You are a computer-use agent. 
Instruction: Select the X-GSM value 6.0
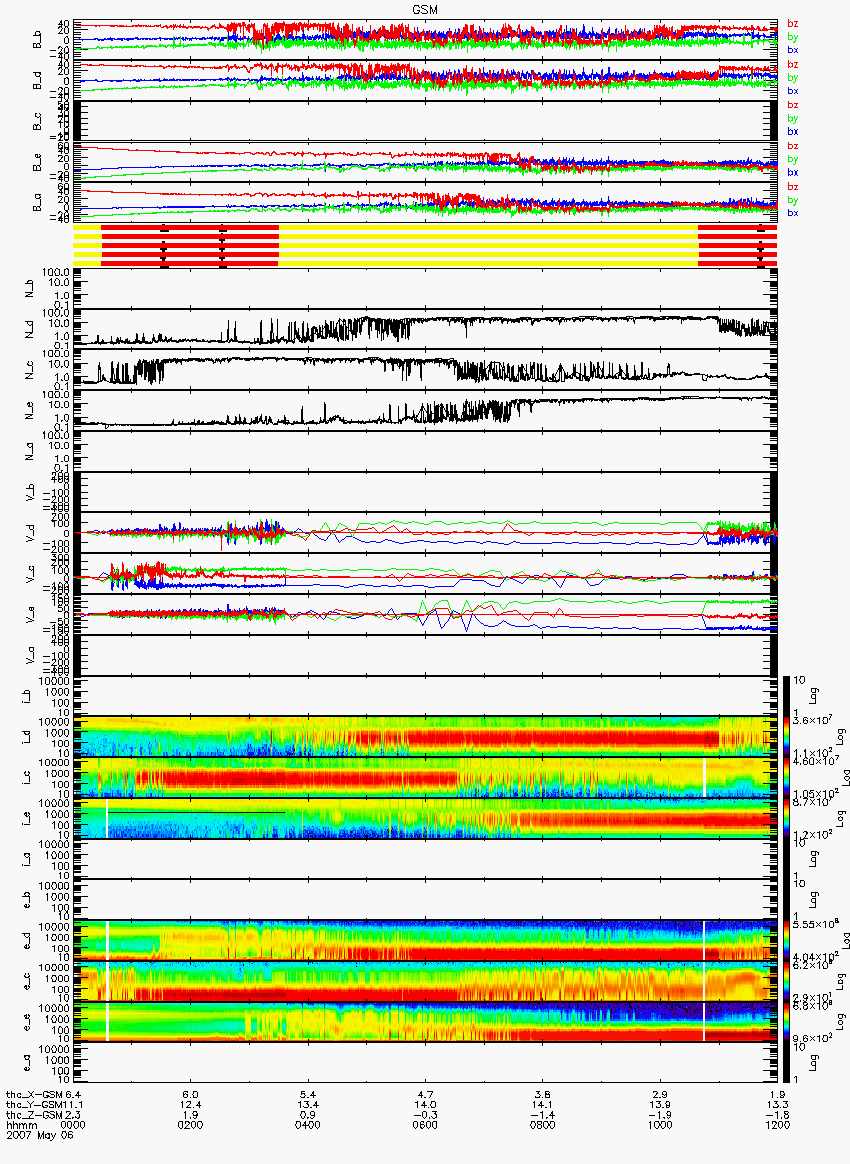click(x=190, y=1094)
